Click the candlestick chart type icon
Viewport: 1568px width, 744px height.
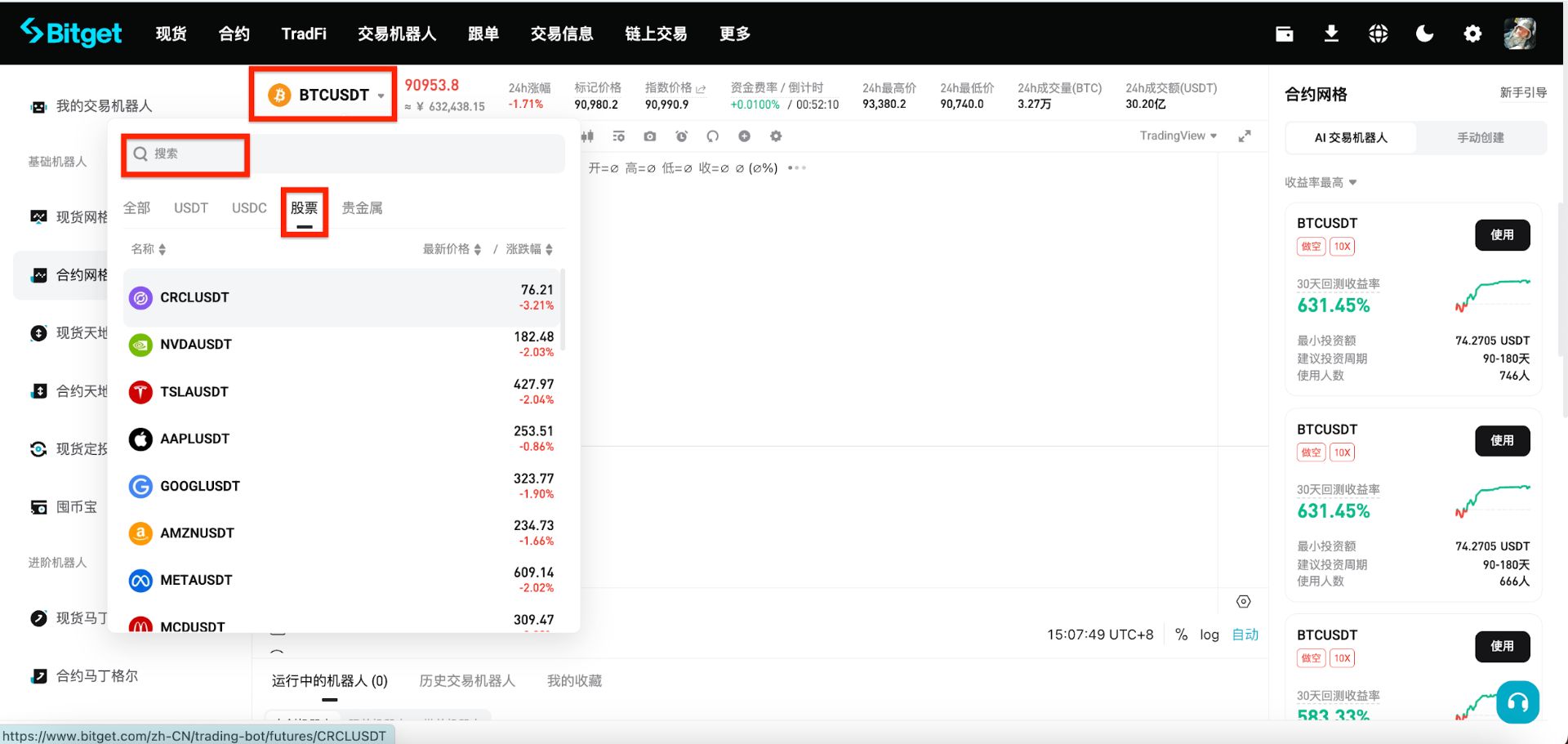[x=587, y=136]
